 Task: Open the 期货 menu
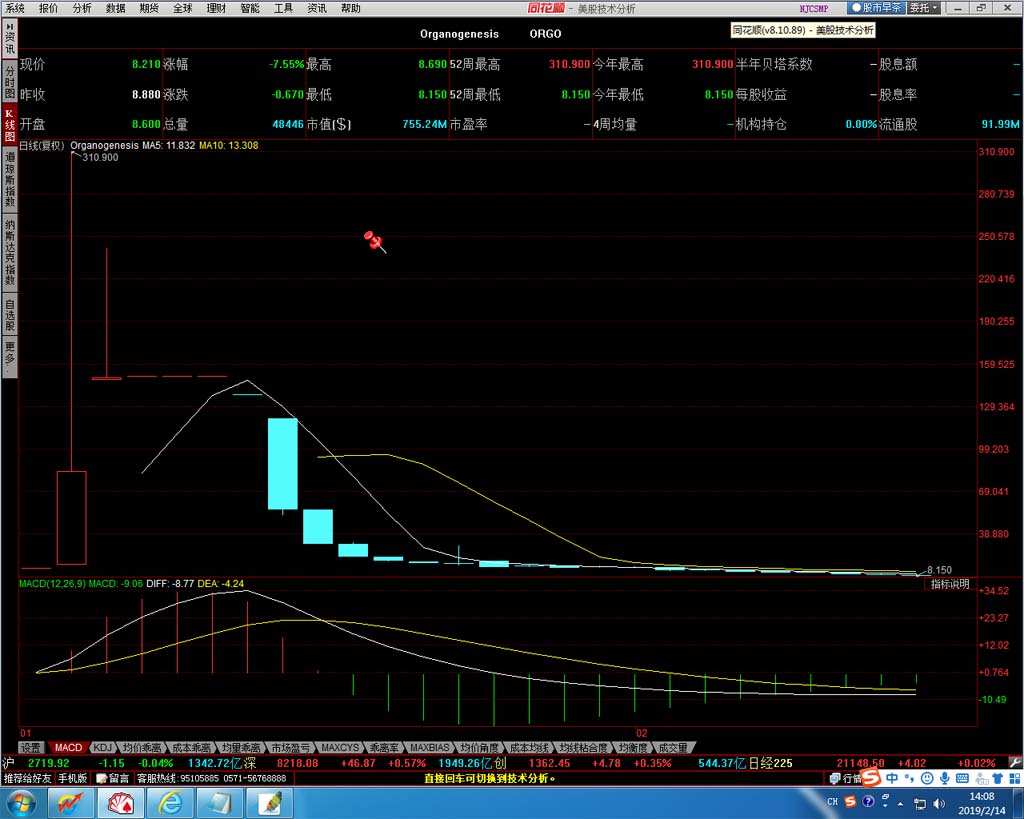[149, 8]
